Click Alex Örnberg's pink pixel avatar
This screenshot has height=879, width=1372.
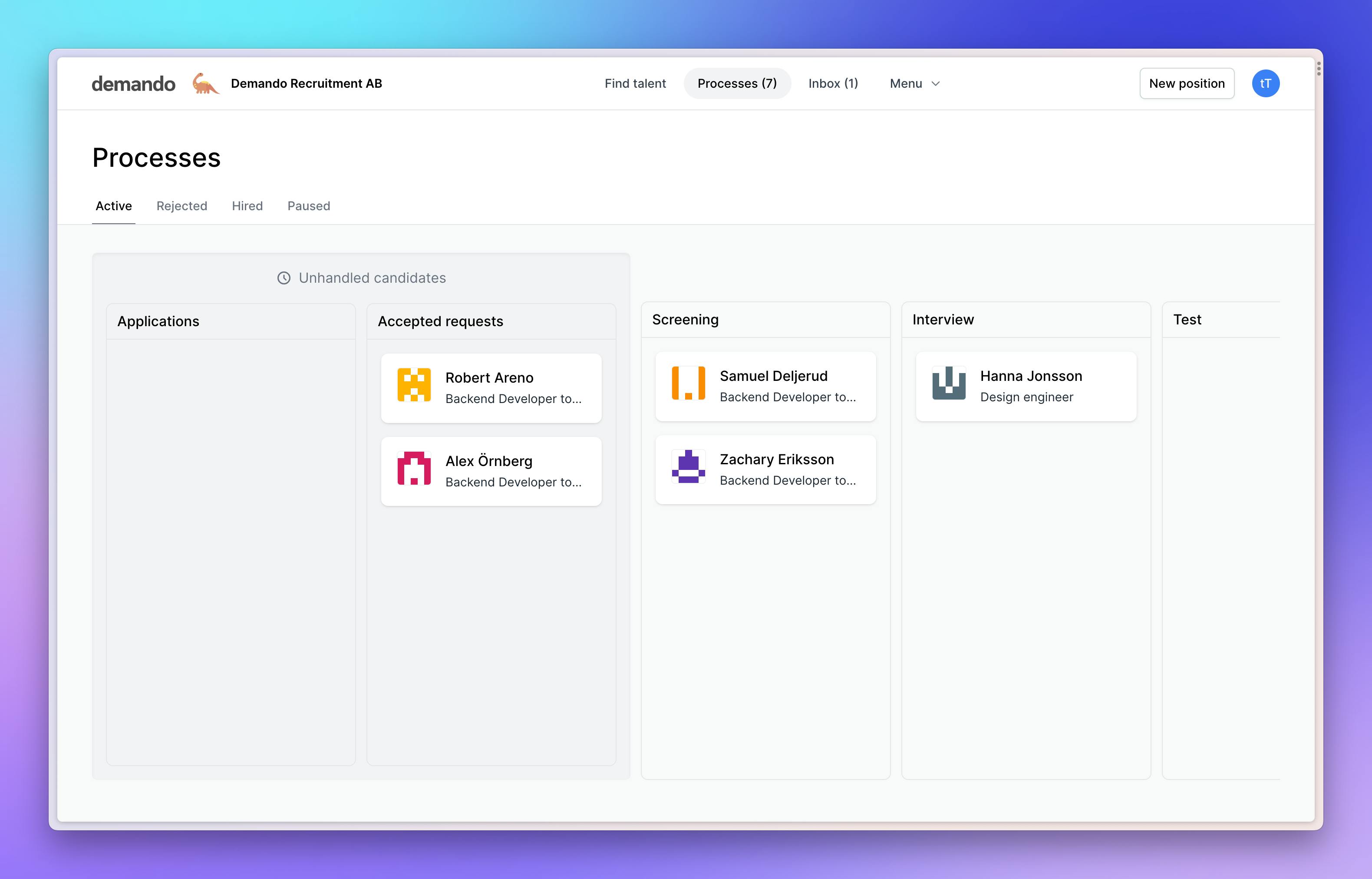click(414, 469)
